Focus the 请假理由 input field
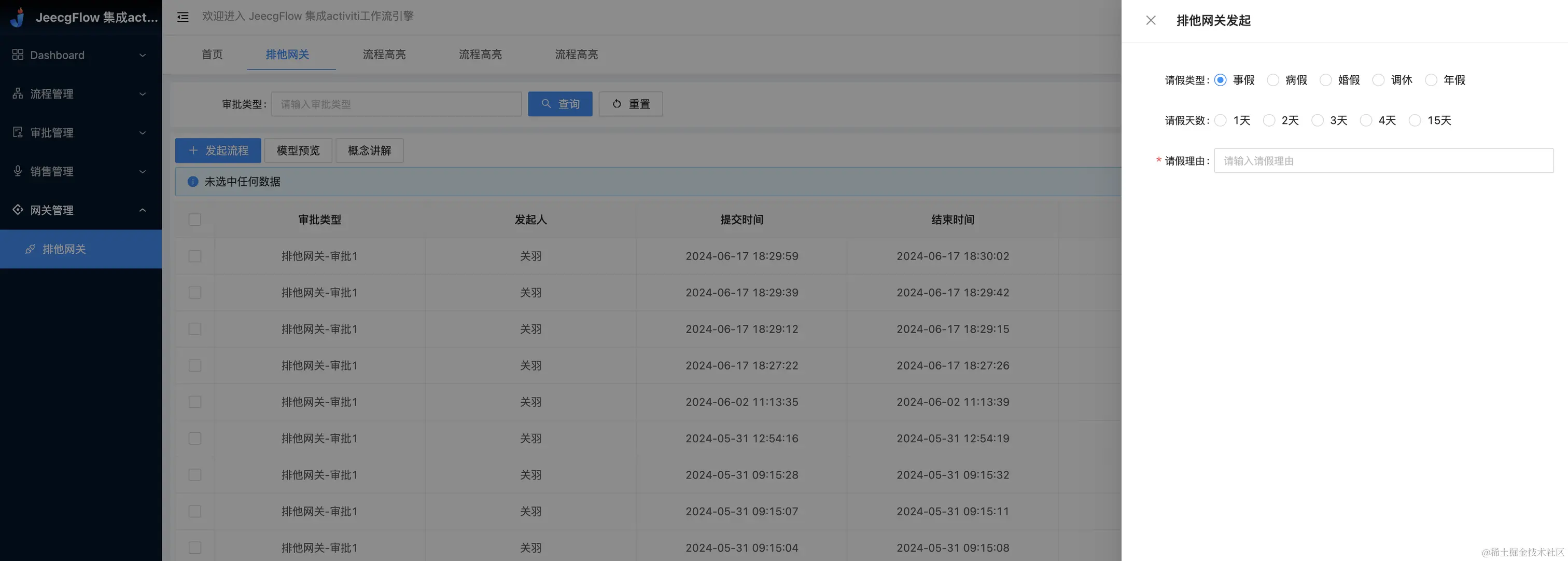1568x561 pixels. coord(1383,161)
